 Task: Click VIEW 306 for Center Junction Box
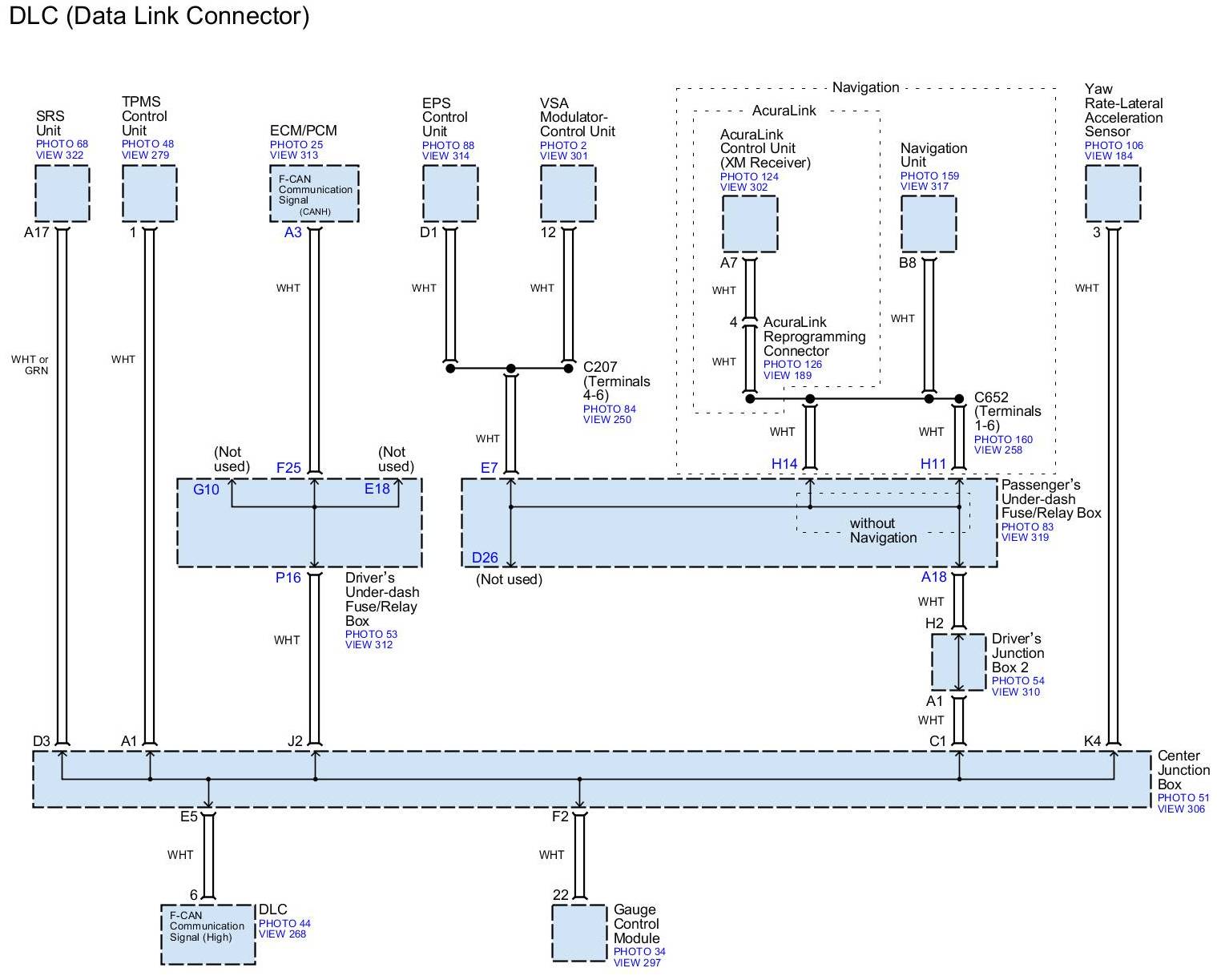point(1181,809)
